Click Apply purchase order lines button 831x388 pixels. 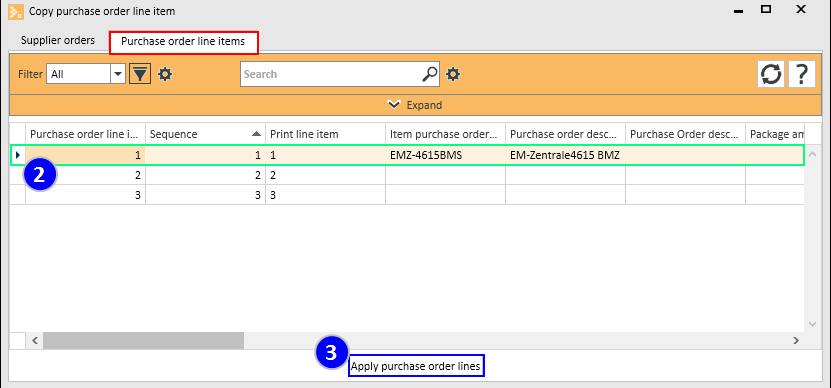[x=416, y=366]
